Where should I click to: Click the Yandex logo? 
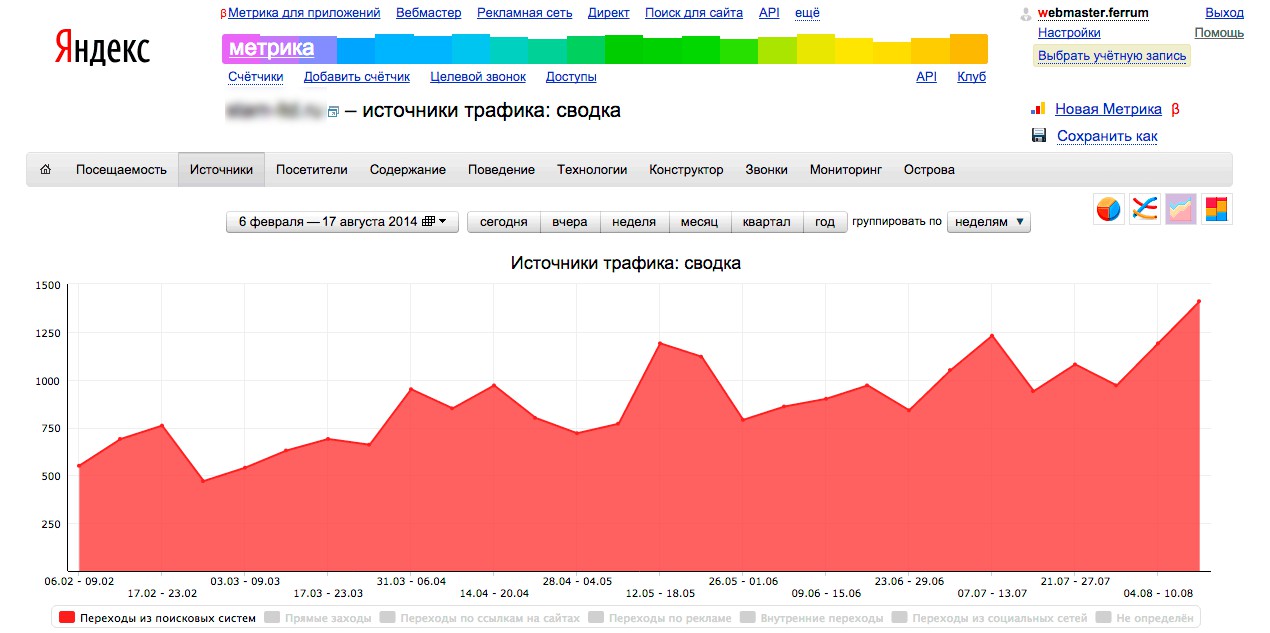pyautogui.click(x=102, y=47)
